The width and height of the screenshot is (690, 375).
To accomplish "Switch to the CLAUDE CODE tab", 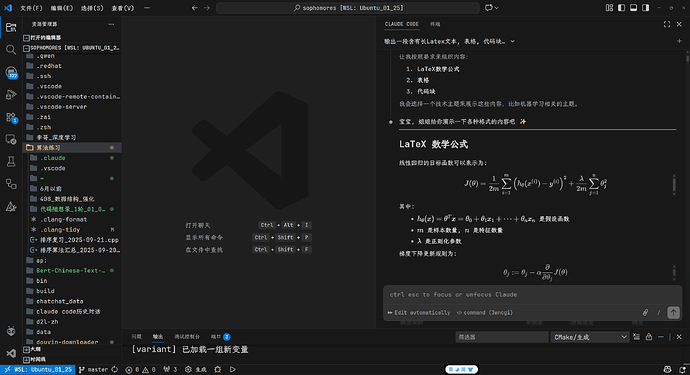I will point(401,24).
